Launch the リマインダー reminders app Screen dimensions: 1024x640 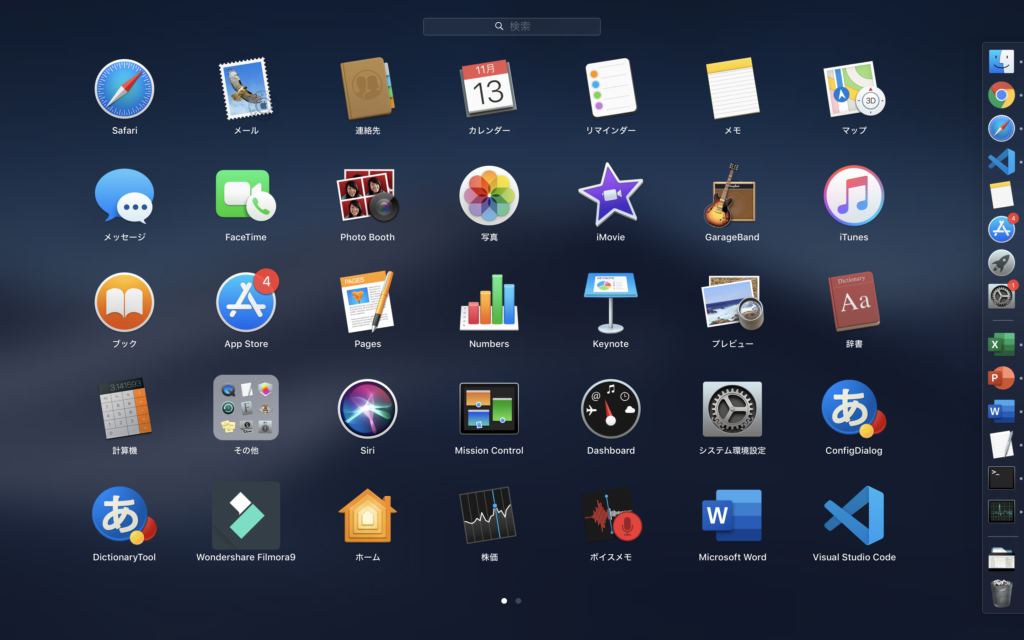[611, 89]
